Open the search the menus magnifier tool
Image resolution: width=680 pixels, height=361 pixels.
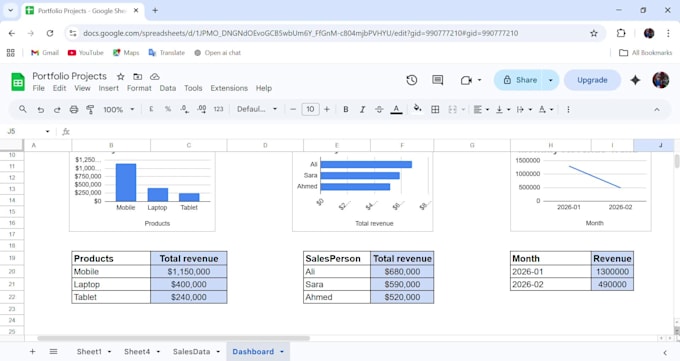pos(23,109)
